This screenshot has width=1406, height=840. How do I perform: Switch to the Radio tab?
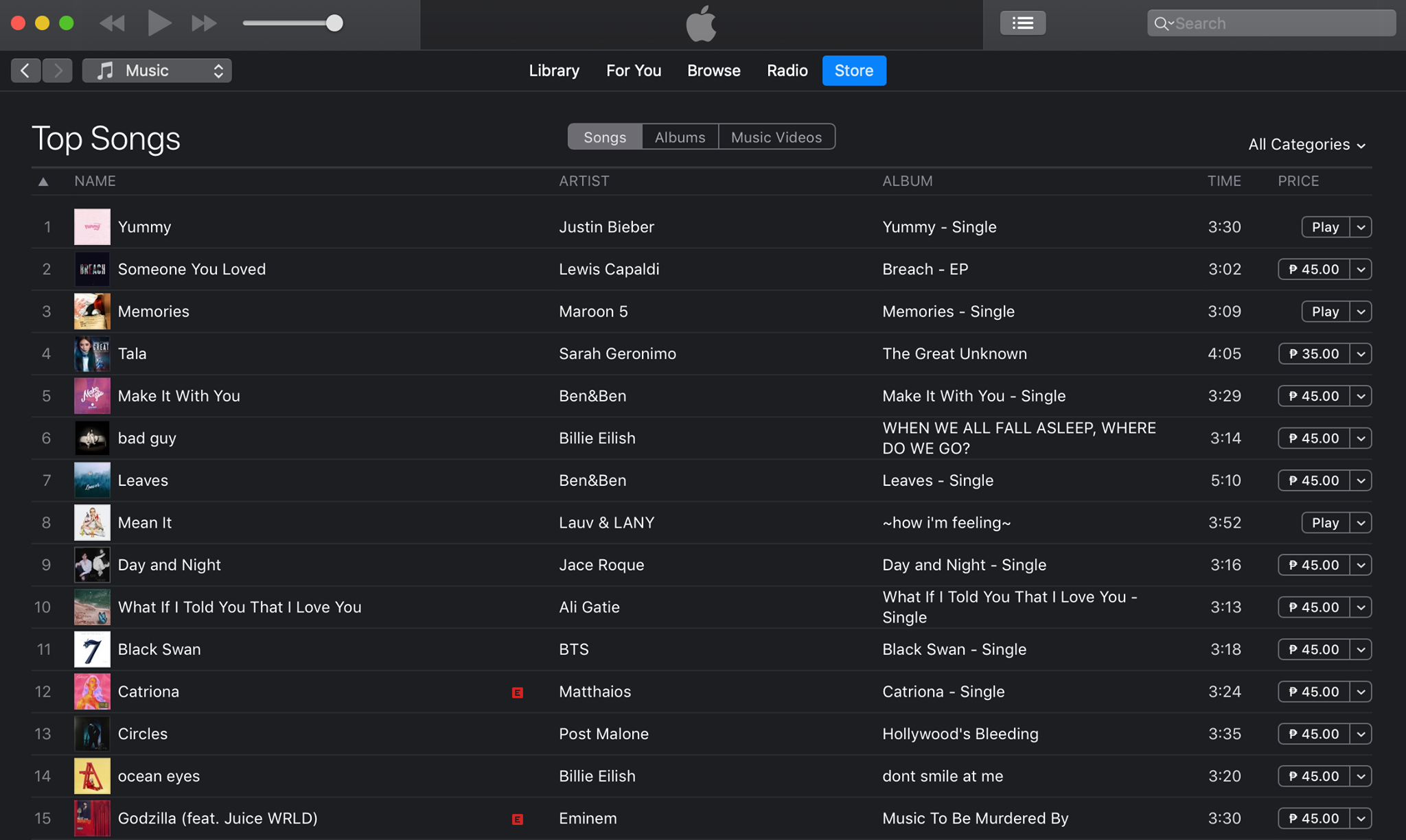point(787,71)
